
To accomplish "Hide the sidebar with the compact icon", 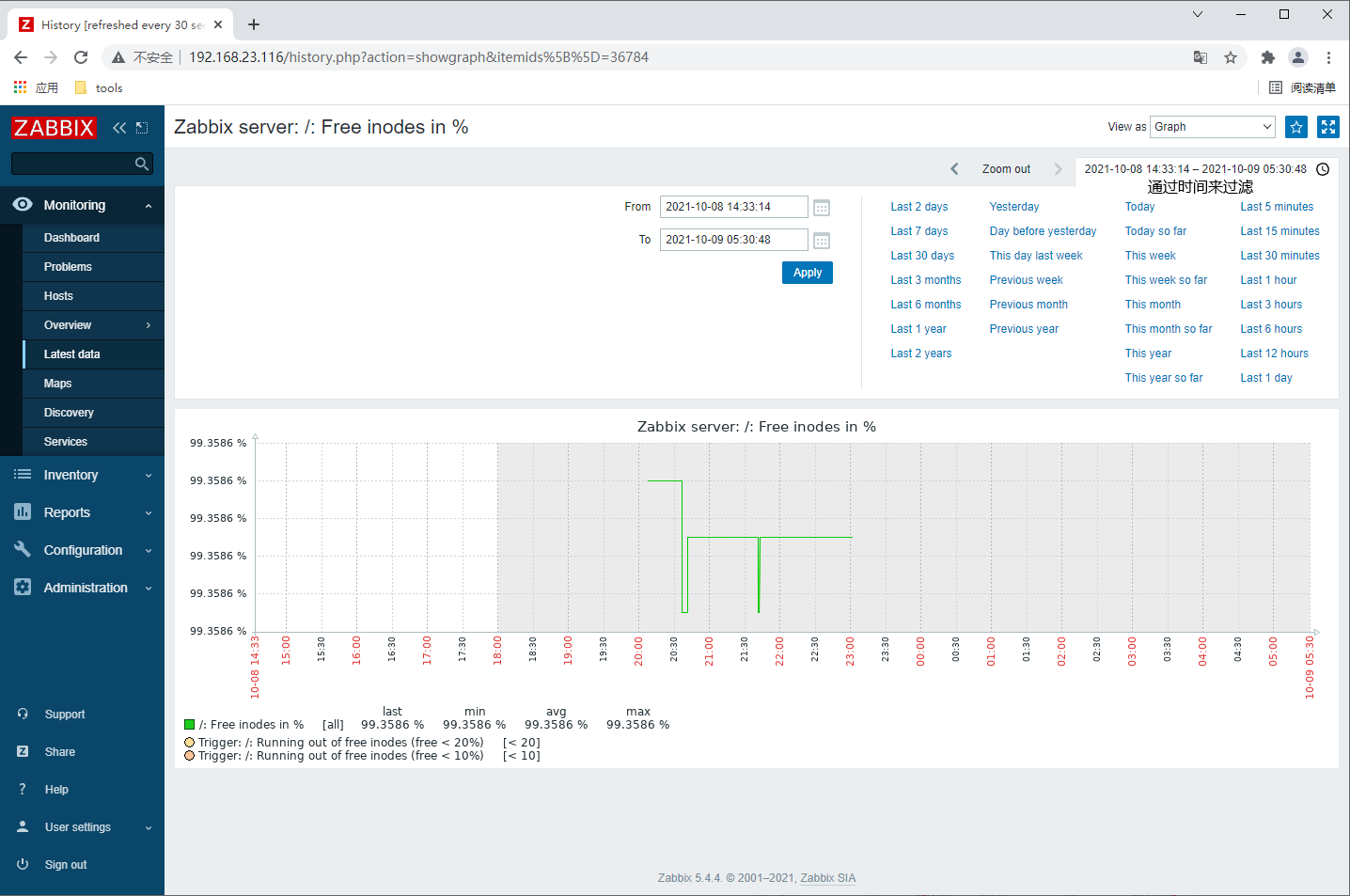I will [x=142, y=128].
